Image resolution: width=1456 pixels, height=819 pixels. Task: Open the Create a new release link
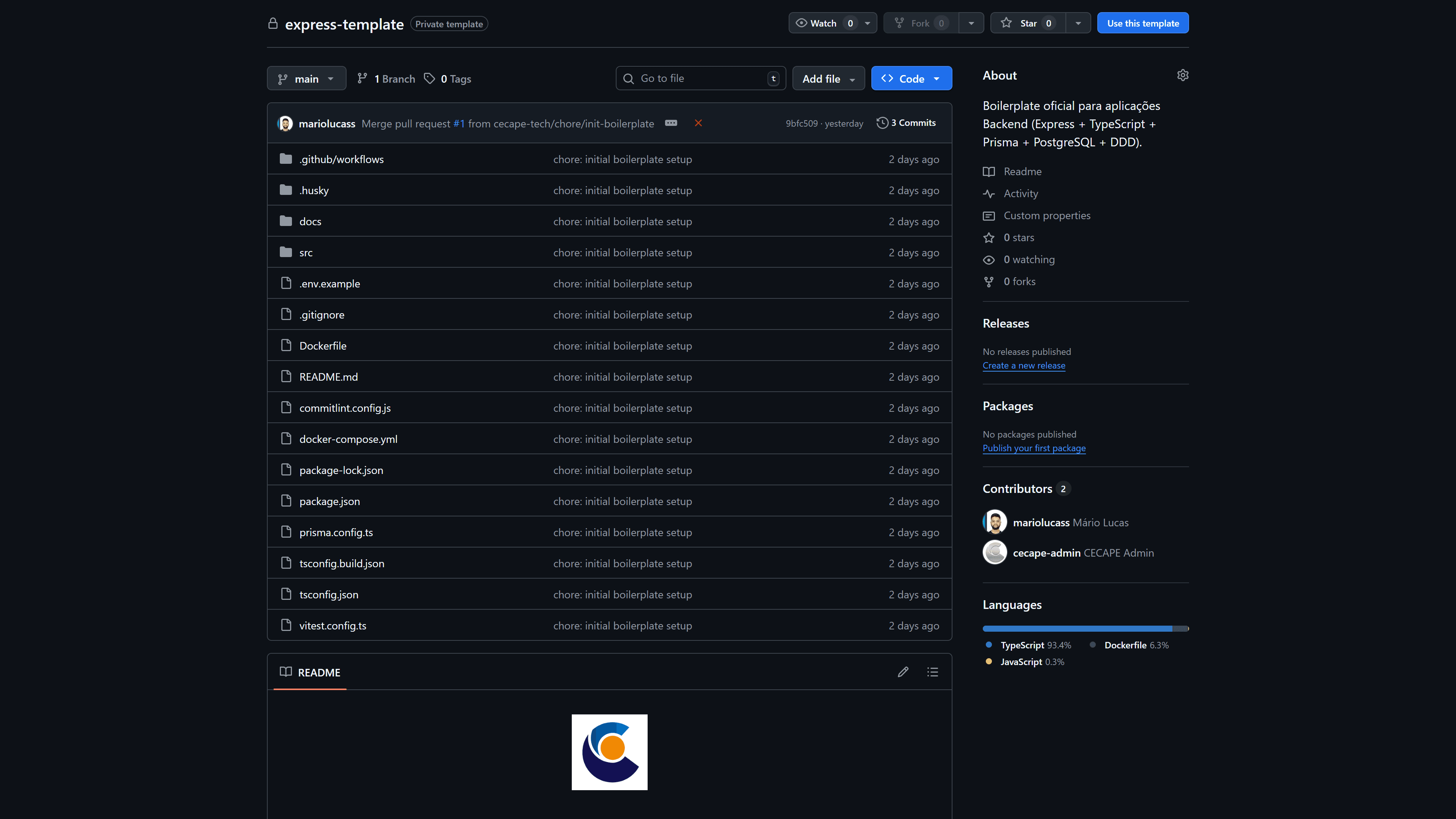(1024, 365)
